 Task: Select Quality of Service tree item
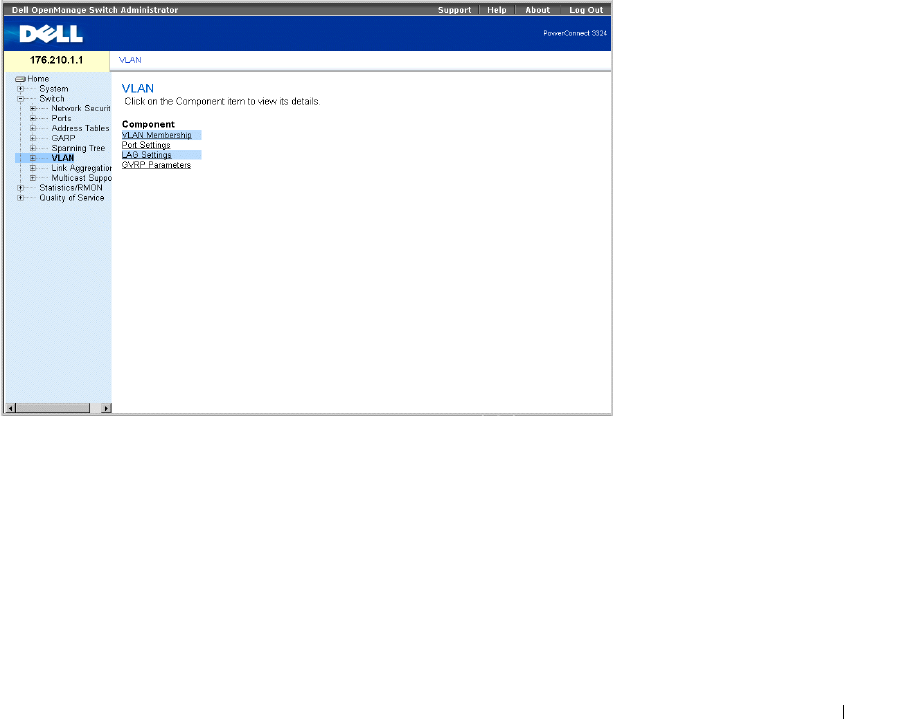click(72, 198)
